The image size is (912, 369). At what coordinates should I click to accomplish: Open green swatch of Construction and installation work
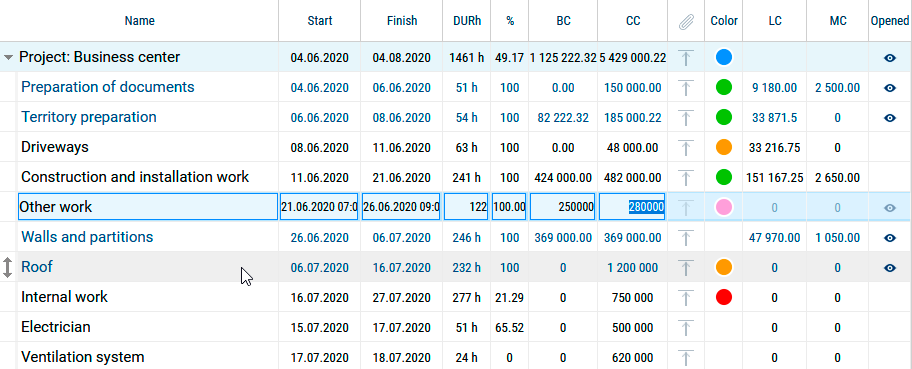(724, 177)
